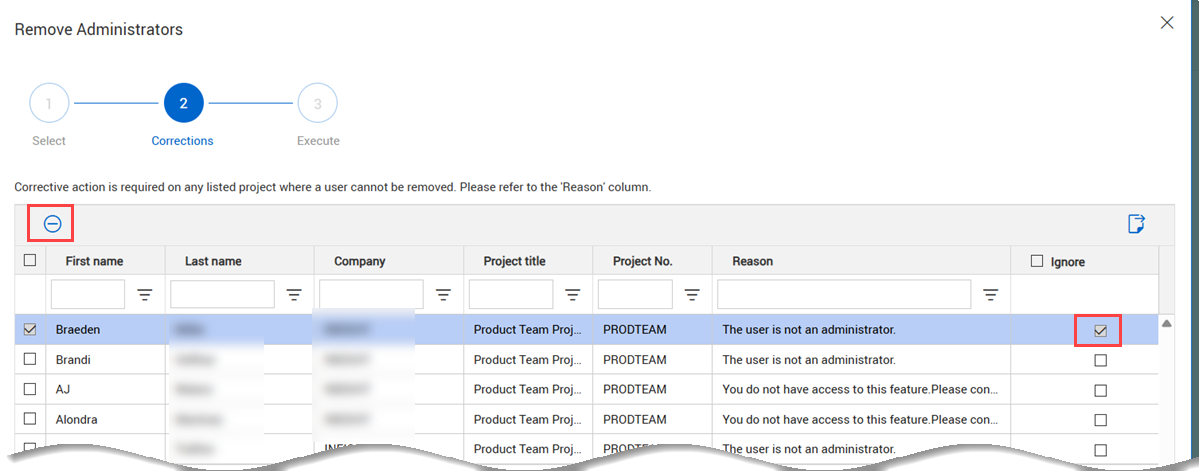
Task: Open the Reason filter options
Action: coord(991,295)
